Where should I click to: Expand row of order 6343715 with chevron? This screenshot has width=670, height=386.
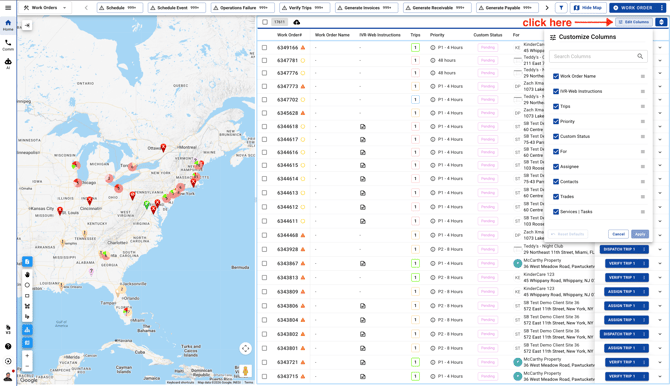(660, 376)
